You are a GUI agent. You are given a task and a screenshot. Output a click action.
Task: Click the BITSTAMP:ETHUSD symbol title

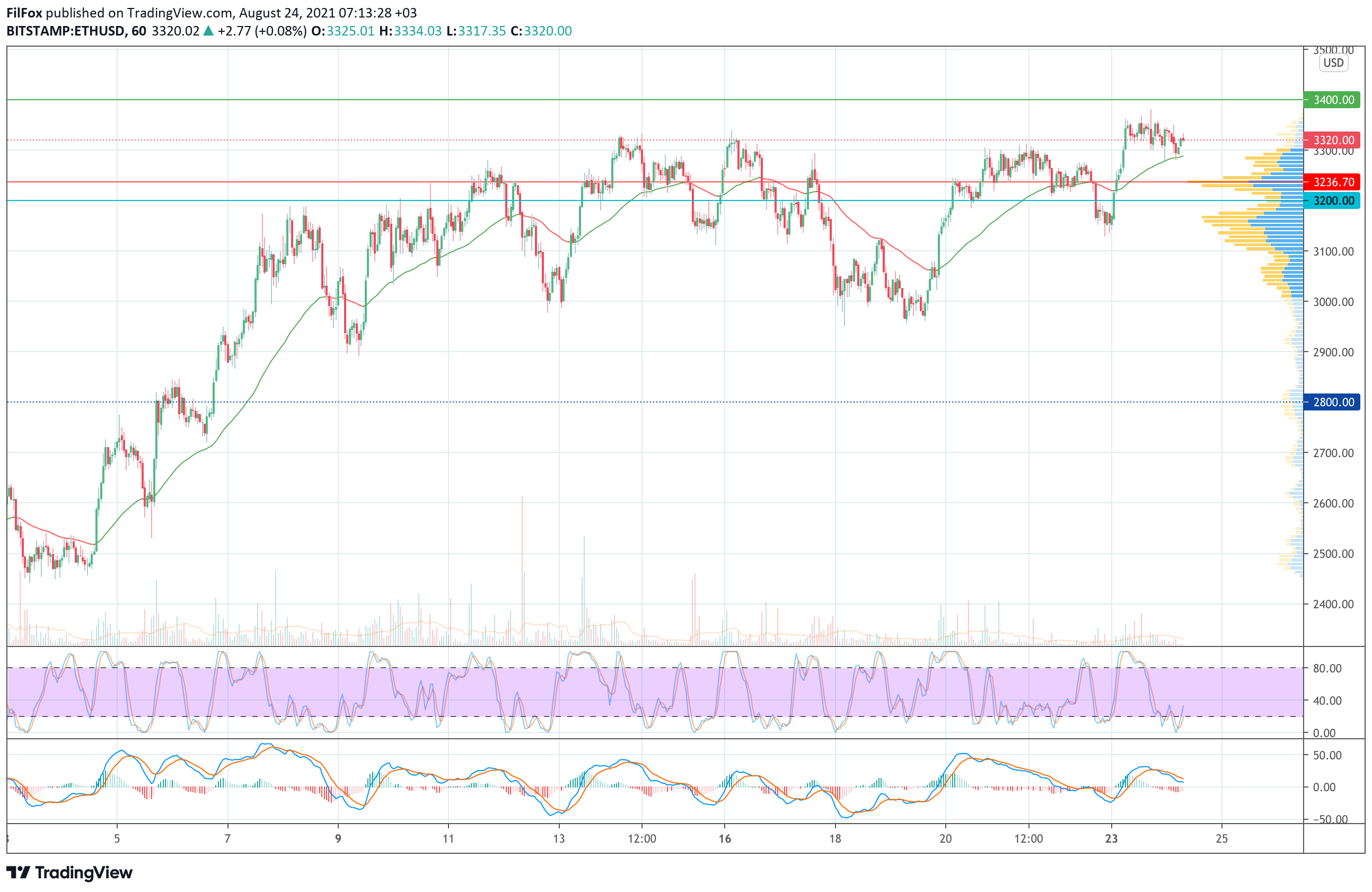tap(66, 31)
